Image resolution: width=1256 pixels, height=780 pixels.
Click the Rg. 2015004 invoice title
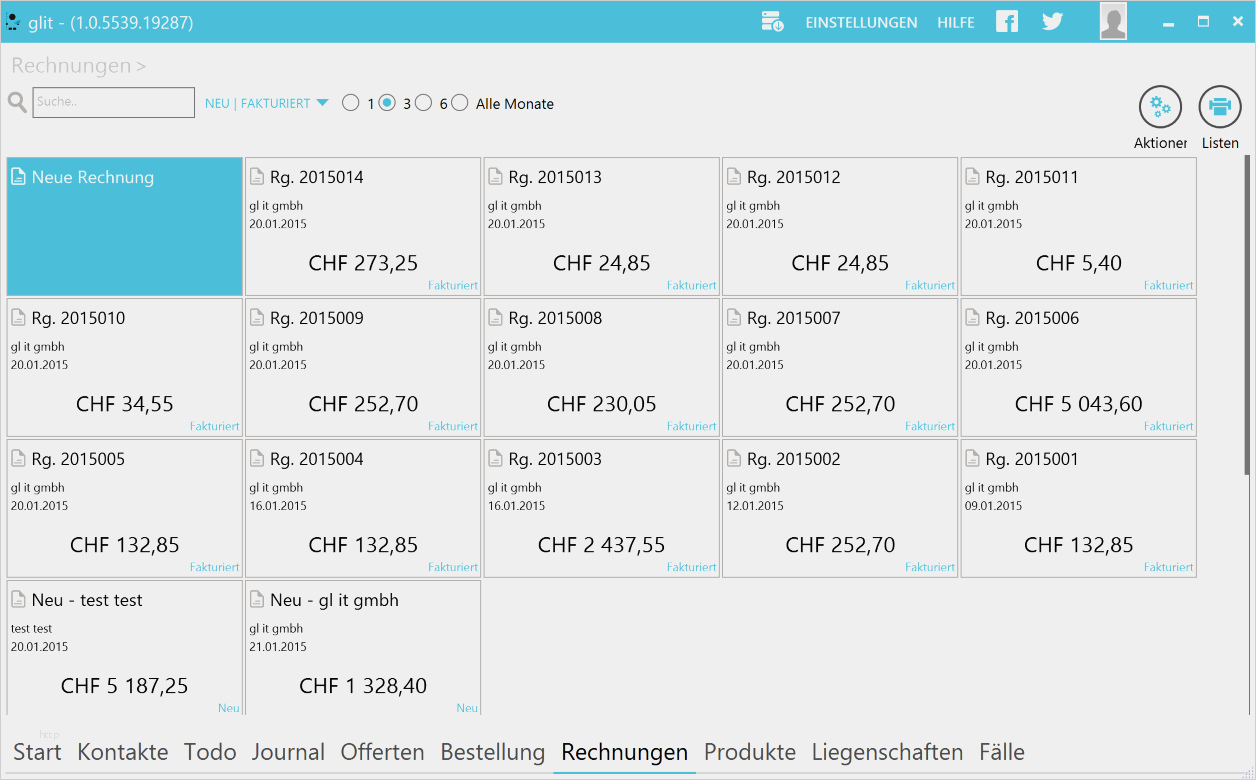317,459
